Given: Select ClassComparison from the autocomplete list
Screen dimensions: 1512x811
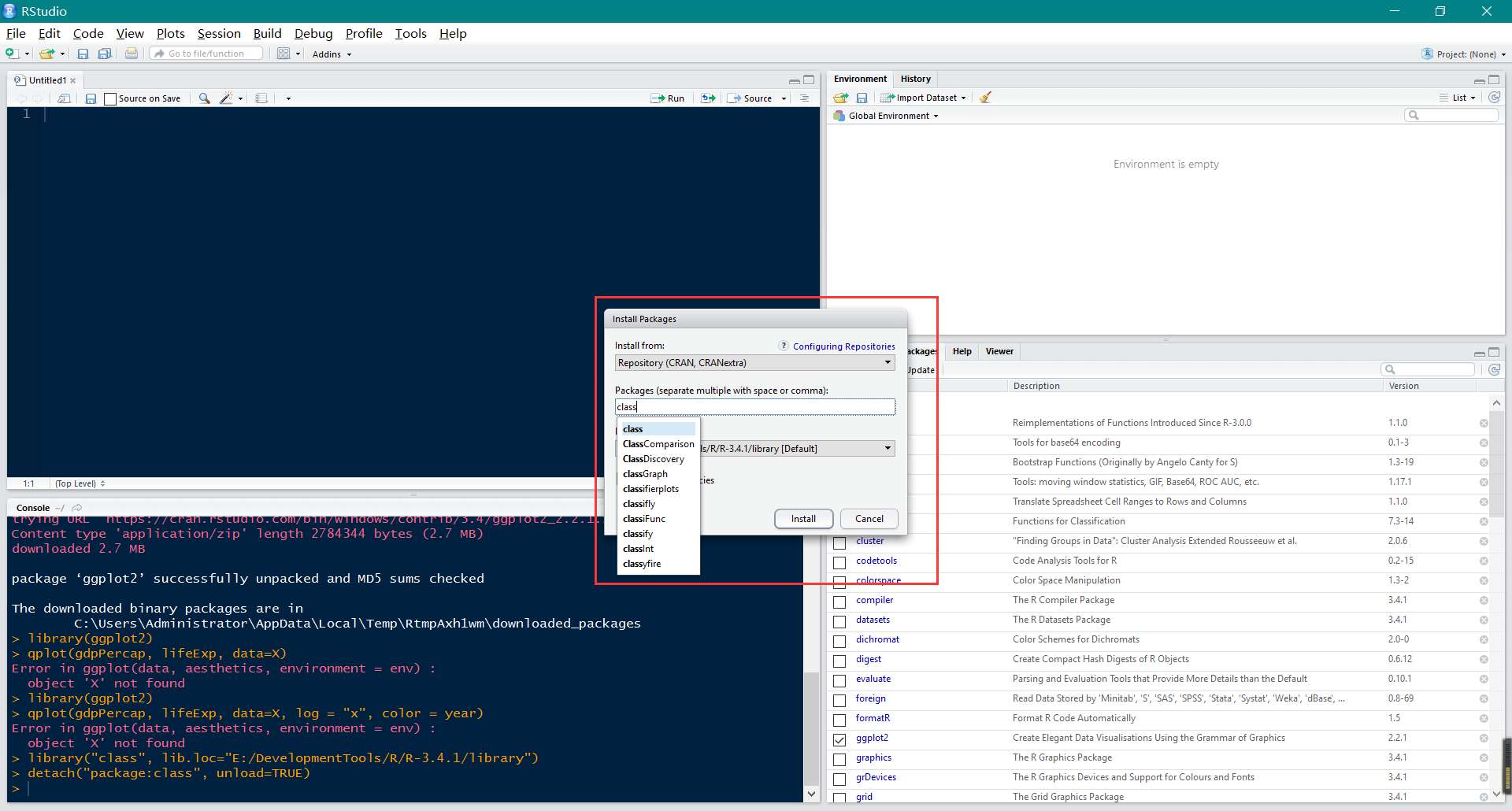Looking at the screenshot, I should coord(658,444).
